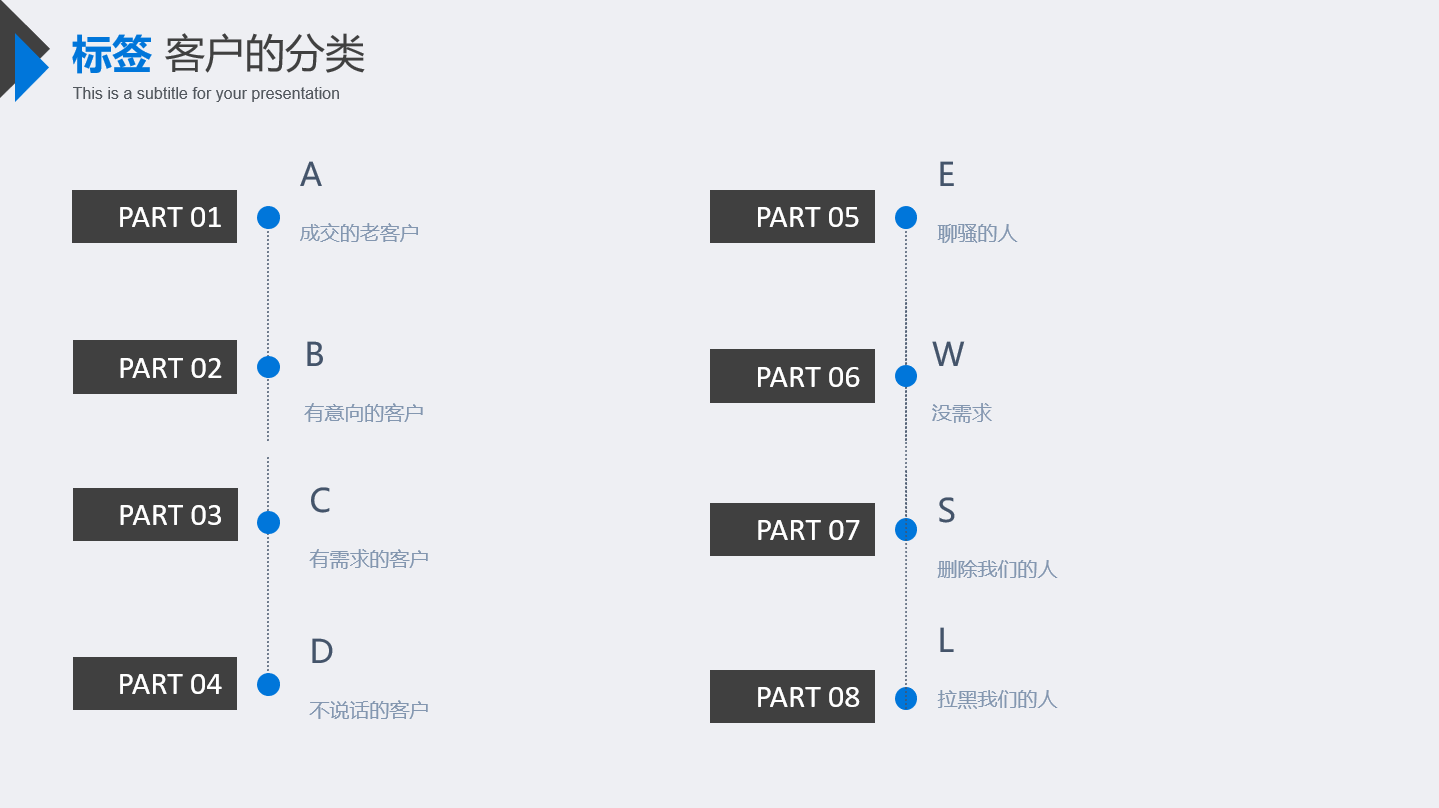Select the blue dot beside PART 08

click(x=906, y=698)
